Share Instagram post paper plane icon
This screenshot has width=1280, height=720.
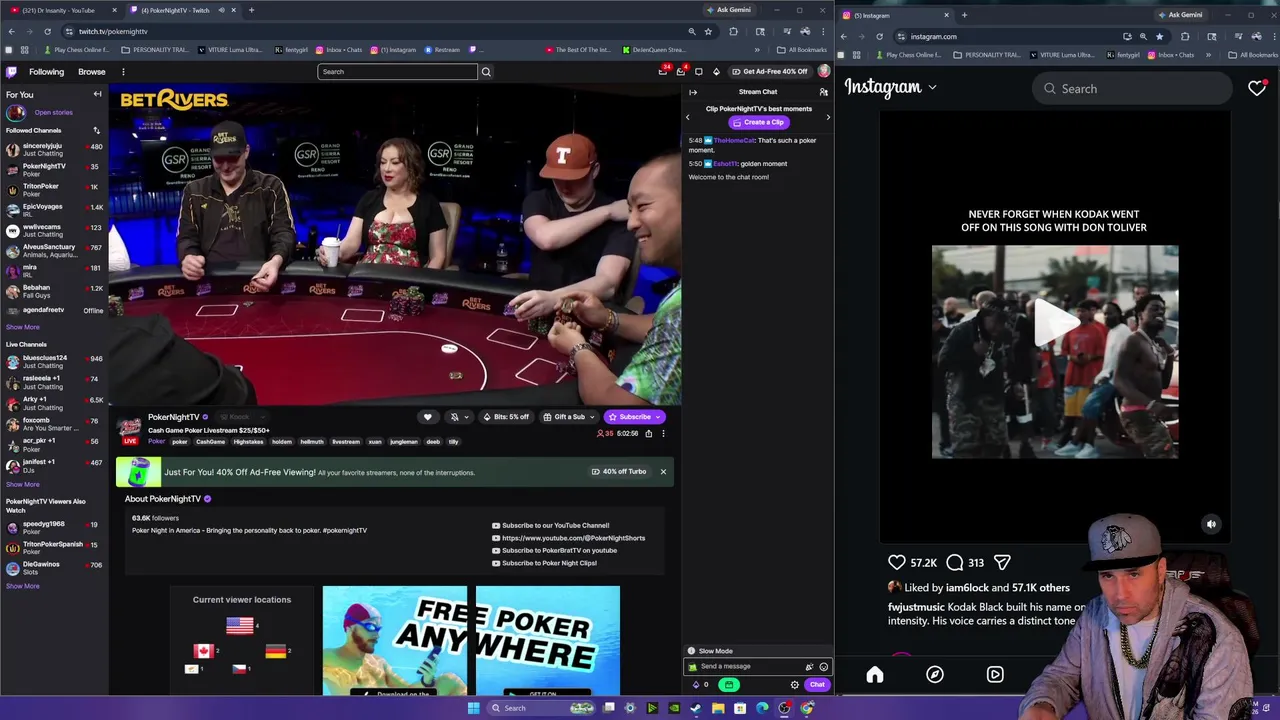click(1002, 563)
